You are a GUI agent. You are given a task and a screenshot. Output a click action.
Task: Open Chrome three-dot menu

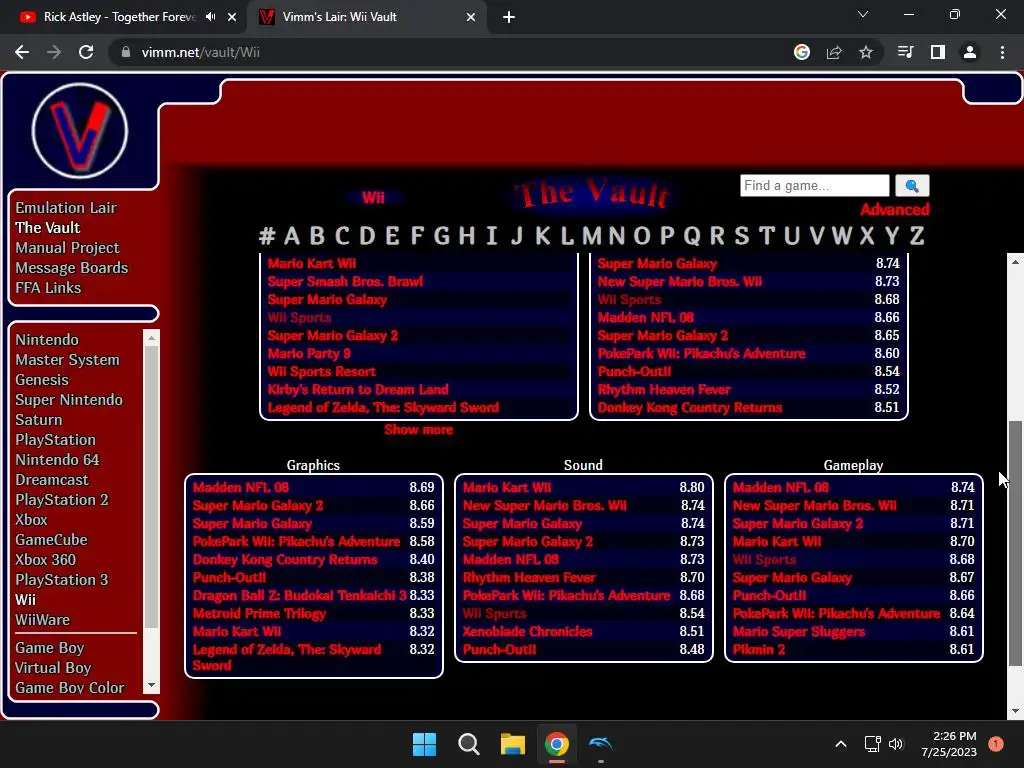tap(1002, 52)
